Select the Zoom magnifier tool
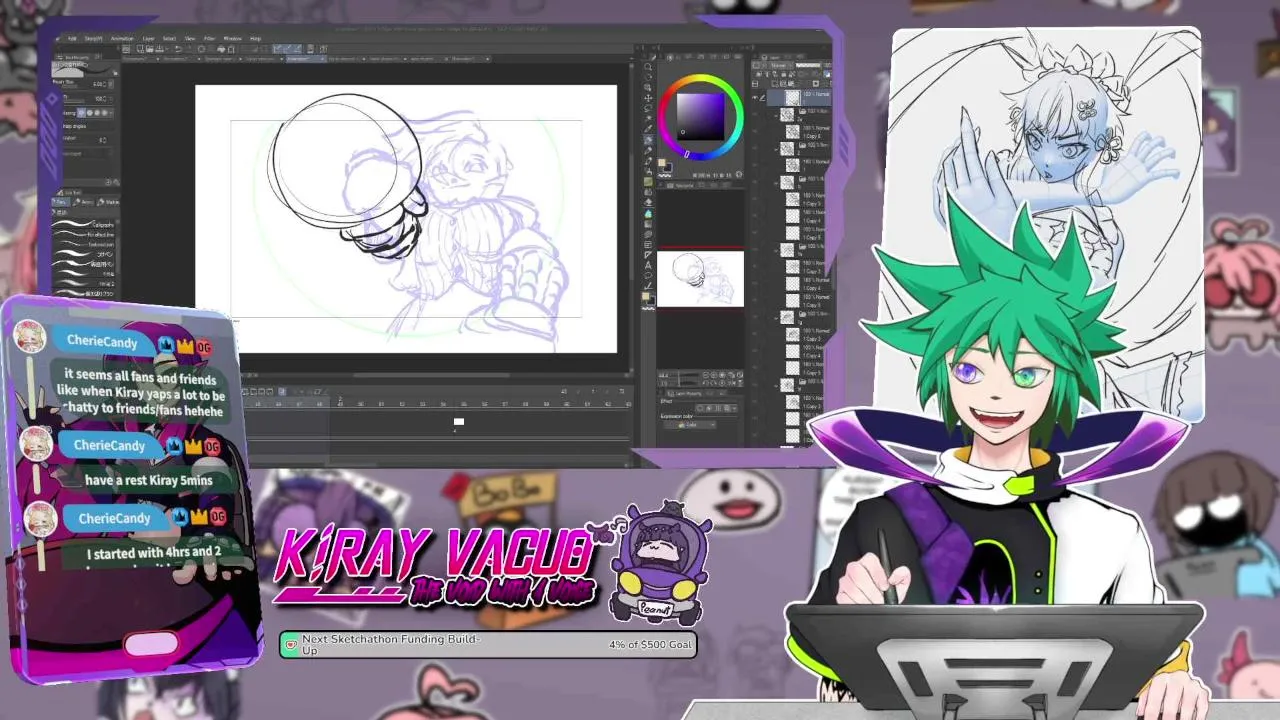Viewport: 1280px width, 720px height. [x=648, y=67]
